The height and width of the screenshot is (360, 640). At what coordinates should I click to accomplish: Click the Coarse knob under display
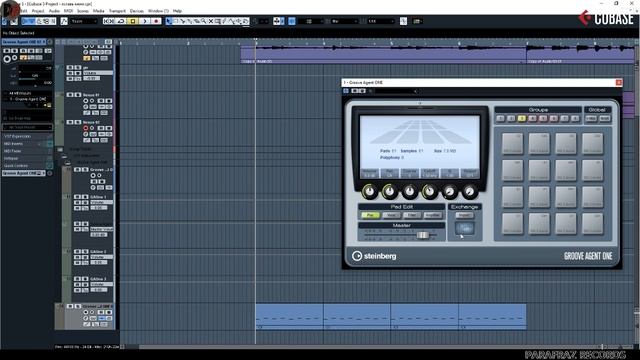pos(409,191)
